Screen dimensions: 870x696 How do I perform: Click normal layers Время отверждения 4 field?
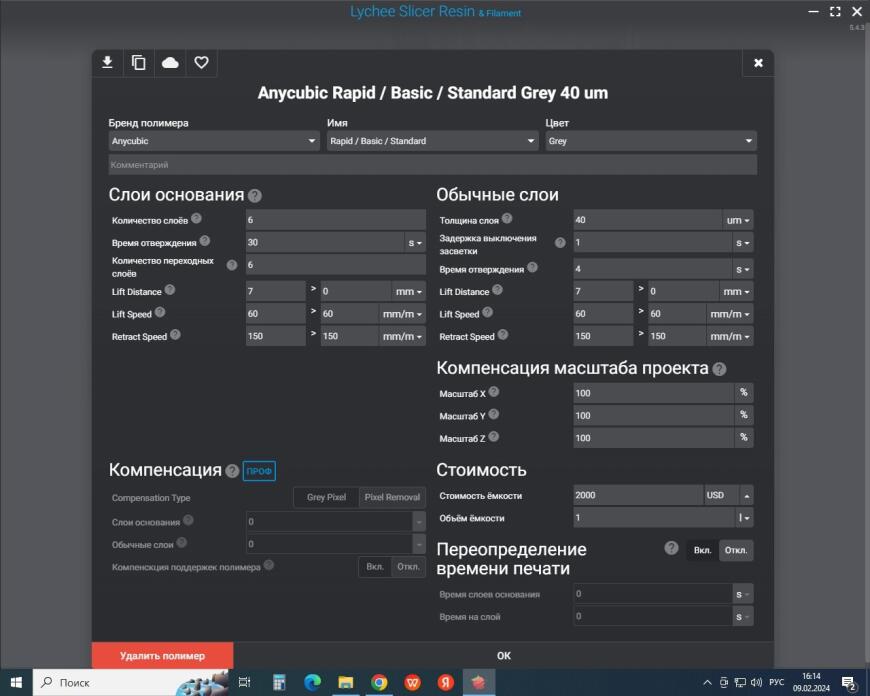pyautogui.click(x=652, y=269)
